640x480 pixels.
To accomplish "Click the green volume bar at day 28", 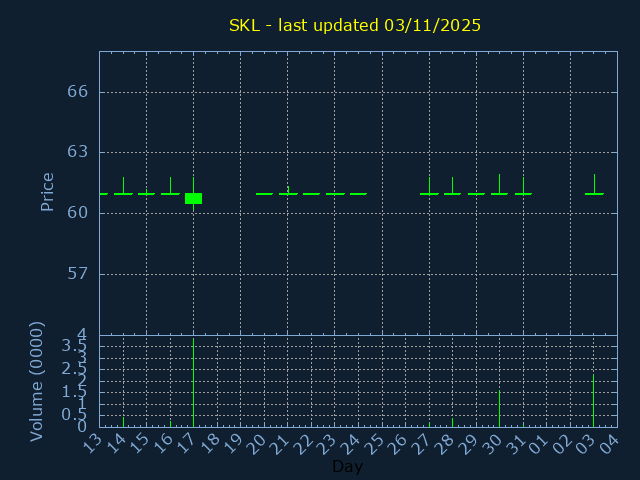I will pos(452,421).
